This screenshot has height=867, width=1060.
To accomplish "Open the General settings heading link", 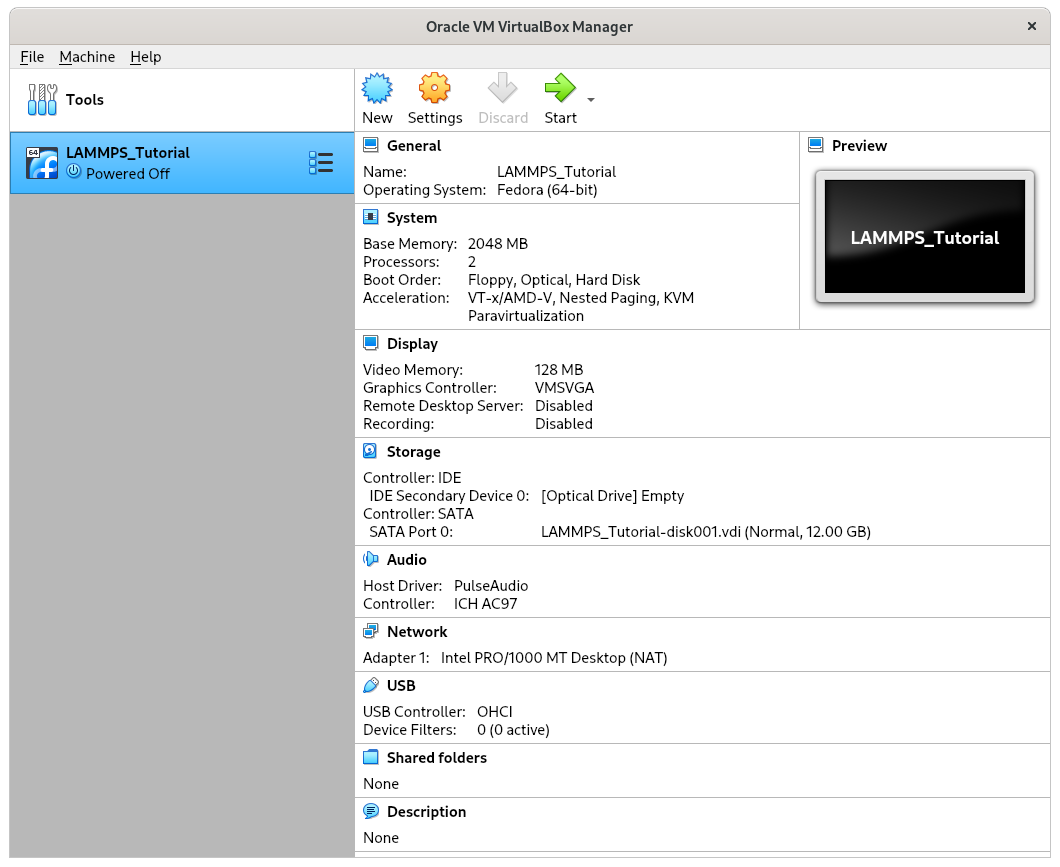I will point(414,146).
